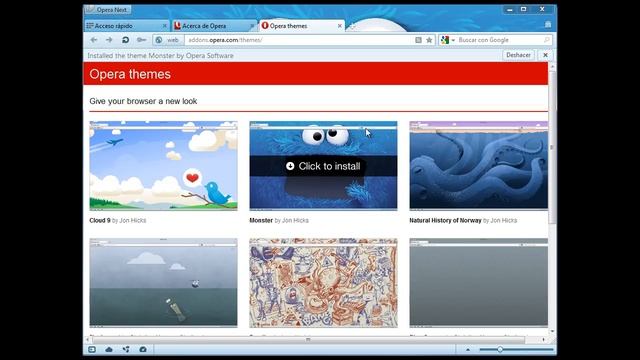Open the Opera Next menu button
Screen dimensions: 640x360
(x=108, y=9)
